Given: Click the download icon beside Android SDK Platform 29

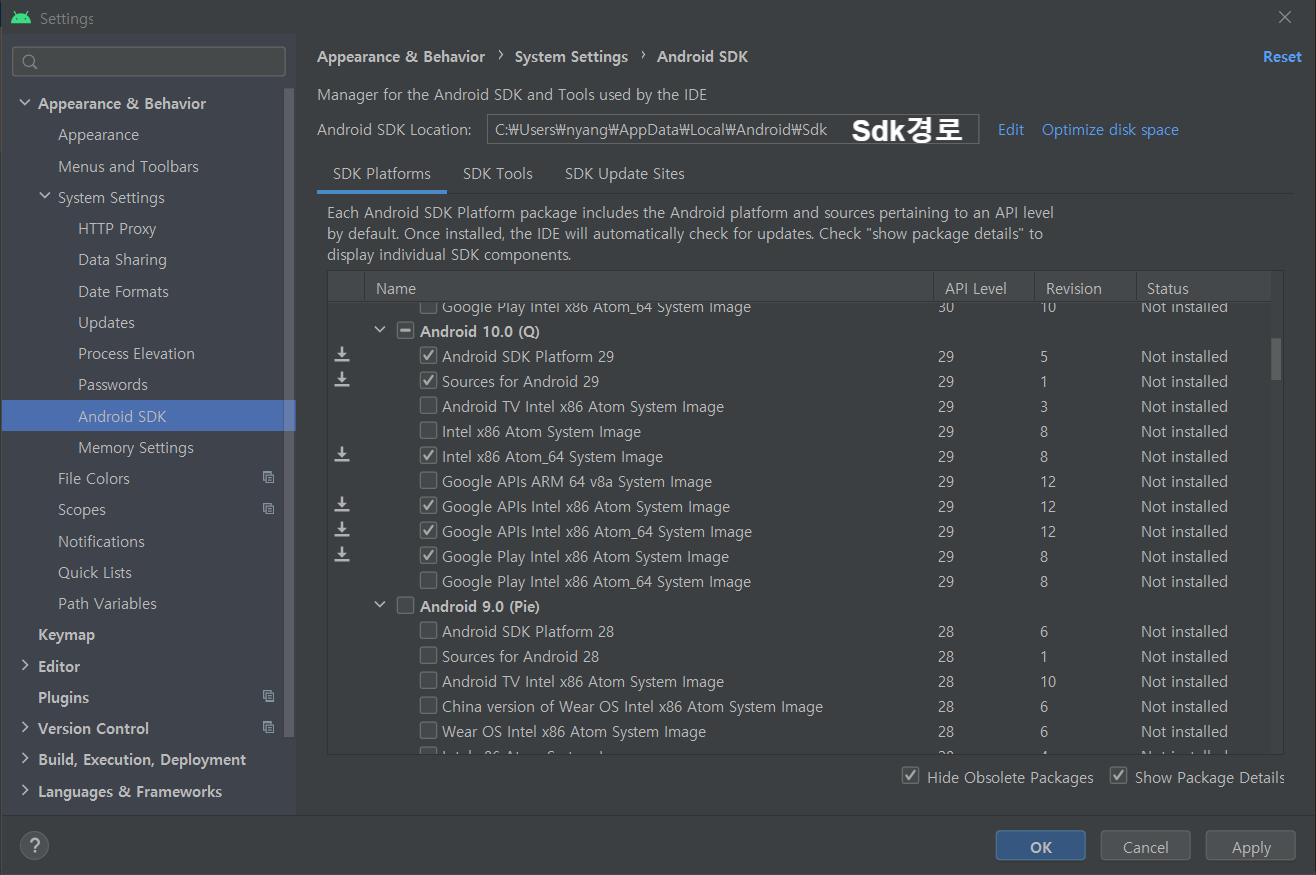Looking at the screenshot, I should pos(342,354).
